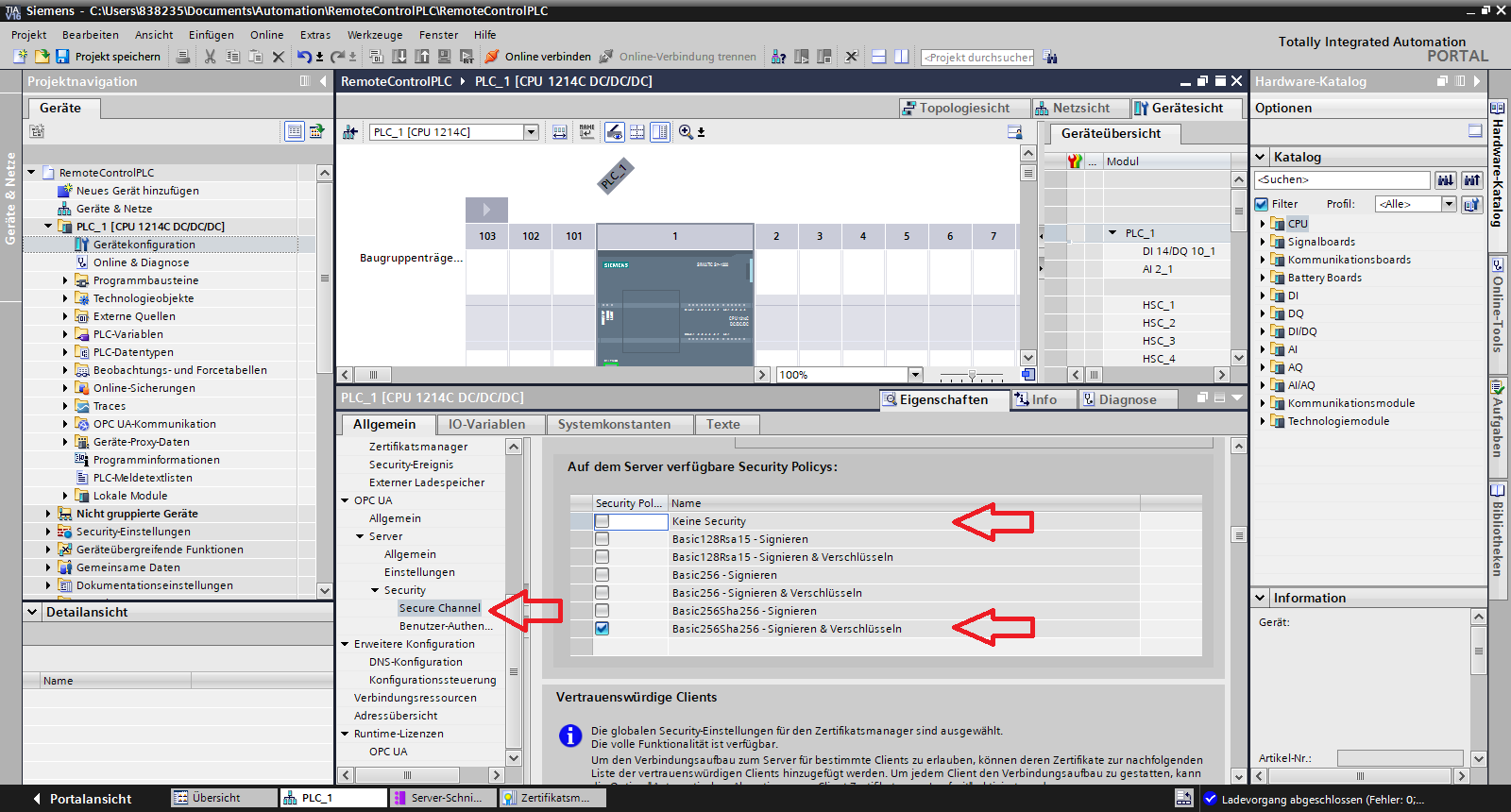Show accessible devices icon
This screenshot has width=1511, height=812.
point(778,57)
